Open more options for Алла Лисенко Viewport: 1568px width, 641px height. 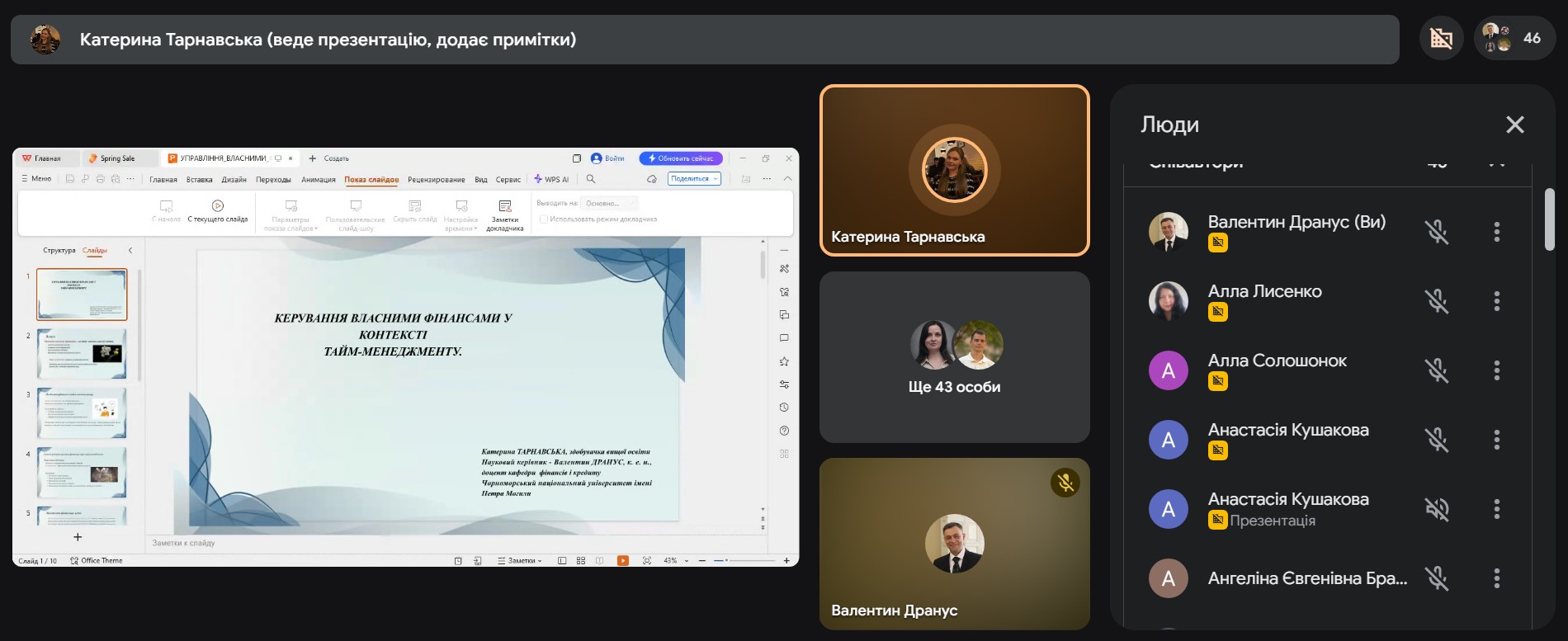(x=1496, y=301)
